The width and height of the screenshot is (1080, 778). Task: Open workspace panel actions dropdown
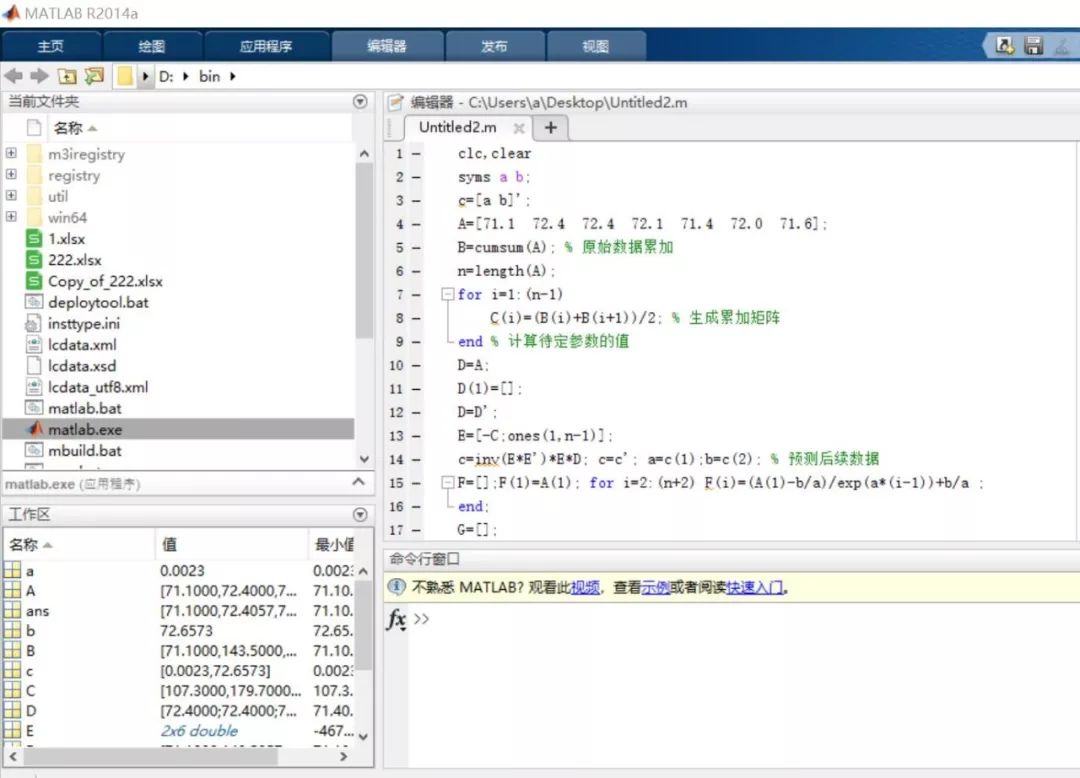click(x=360, y=514)
